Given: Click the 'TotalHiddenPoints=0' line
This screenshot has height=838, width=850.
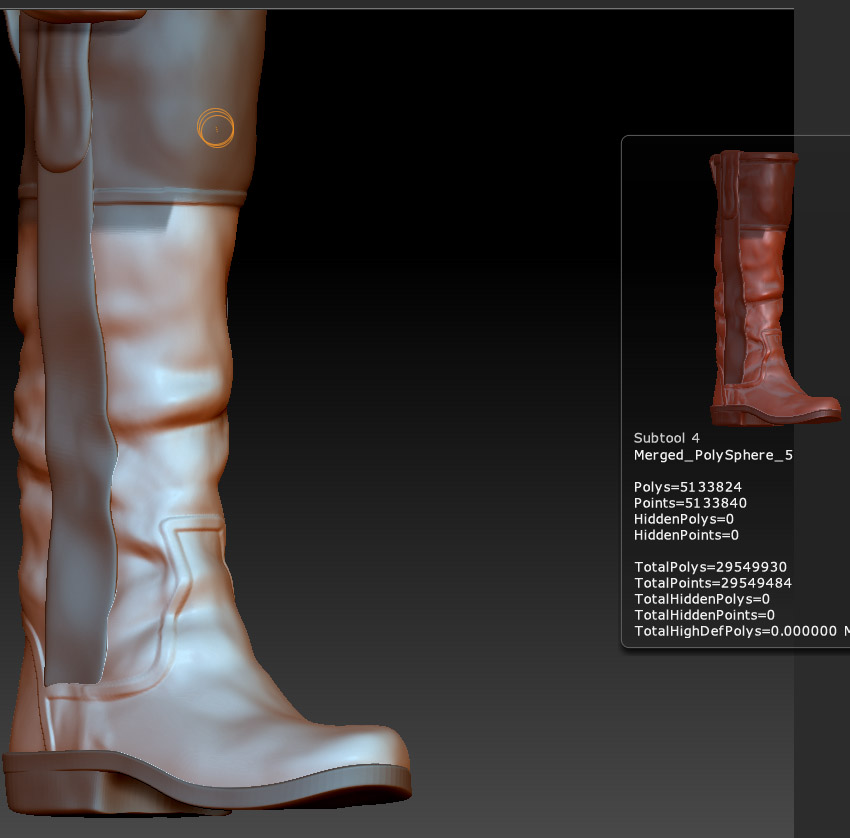Looking at the screenshot, I should pos(704,615).
